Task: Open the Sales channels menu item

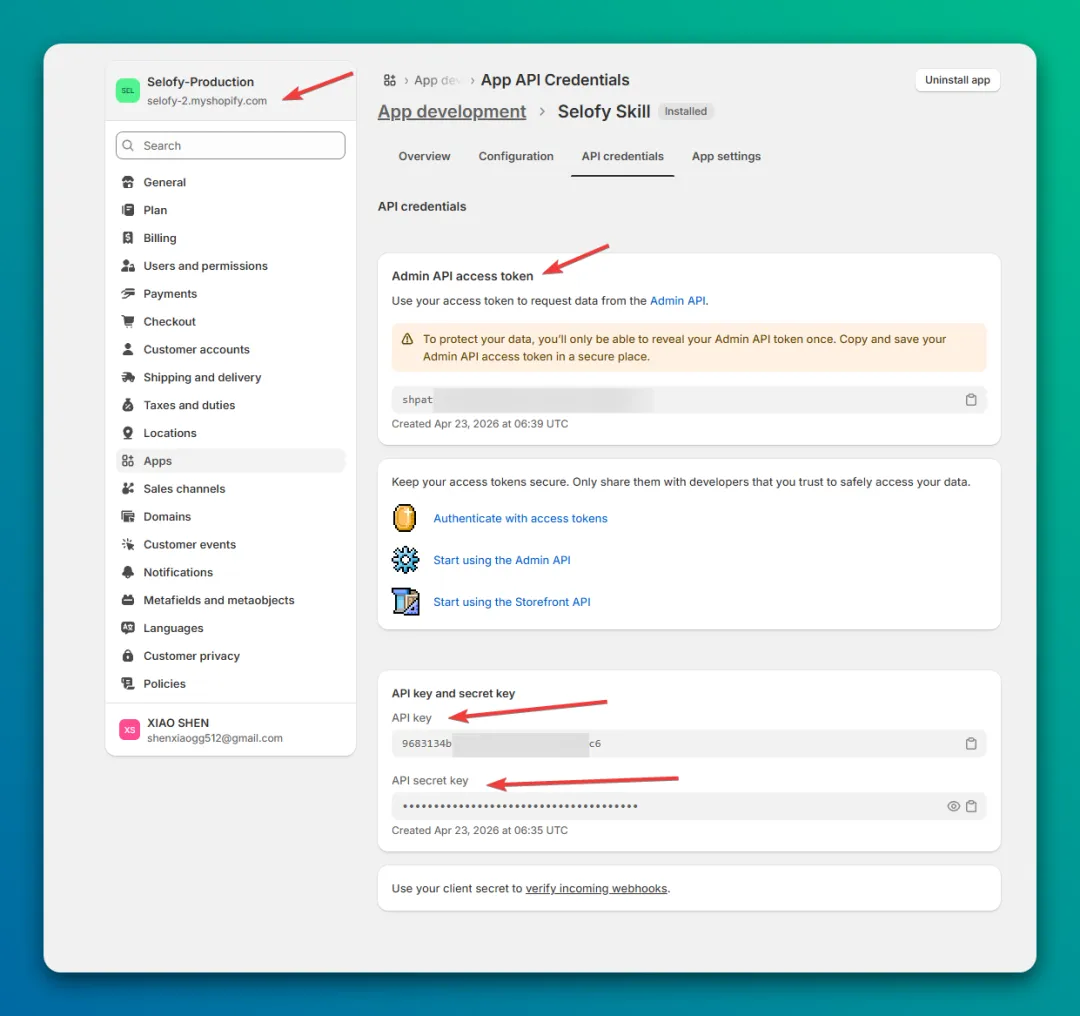Action: click(231, 488)
